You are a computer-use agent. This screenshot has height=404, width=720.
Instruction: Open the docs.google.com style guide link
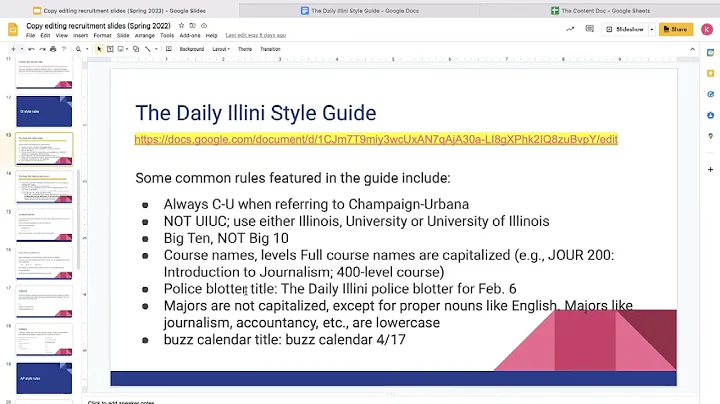[376, 139]
